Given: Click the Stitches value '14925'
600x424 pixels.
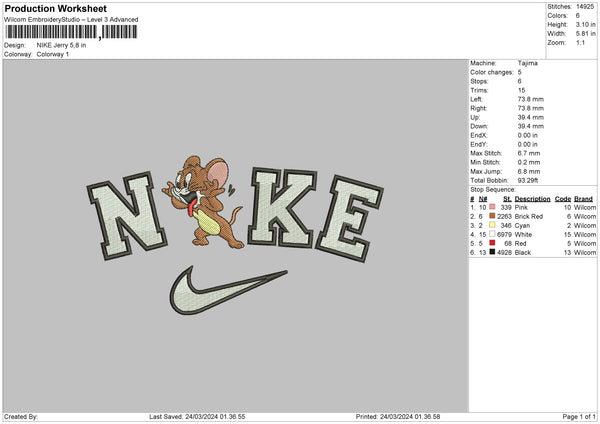Looking at the screenshot, I should pyautogui.click(x=585, y=7).
